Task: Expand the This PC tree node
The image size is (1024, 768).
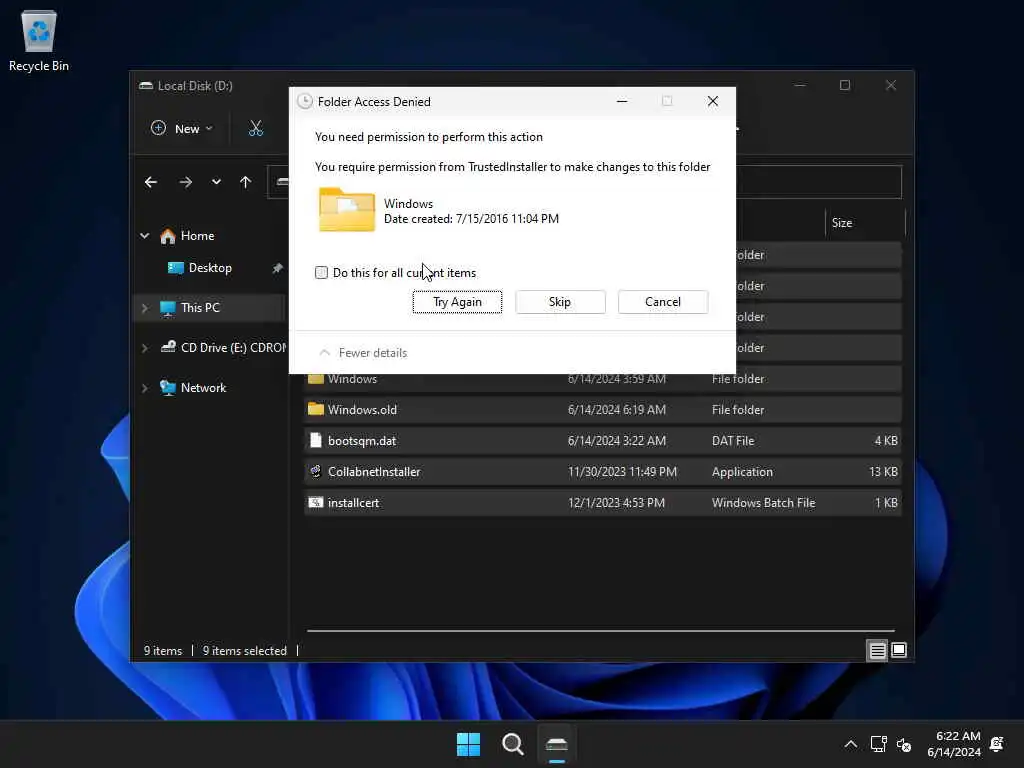Action: coord(144,308)
